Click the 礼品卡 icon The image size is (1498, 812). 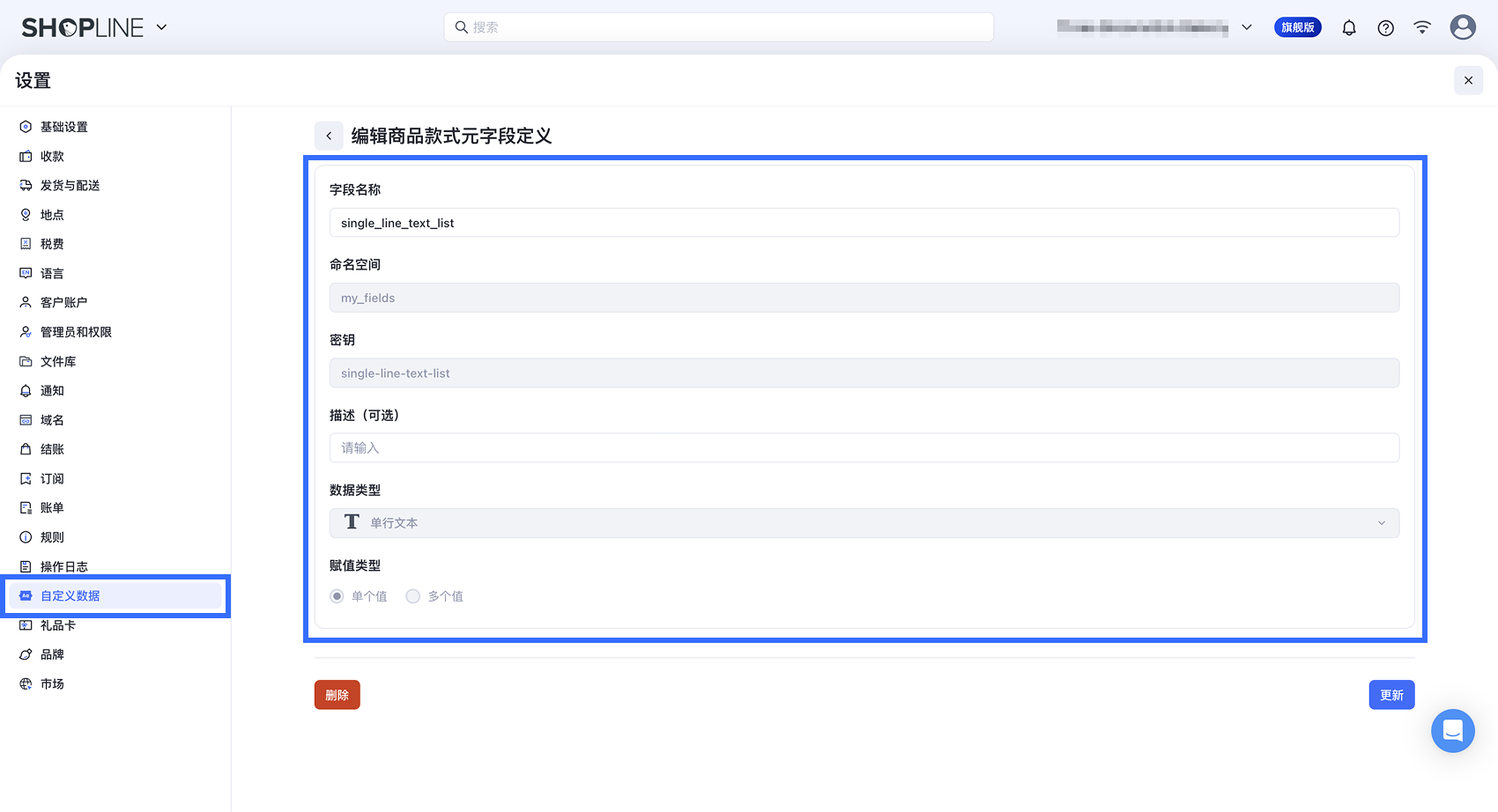coord(26,625)
